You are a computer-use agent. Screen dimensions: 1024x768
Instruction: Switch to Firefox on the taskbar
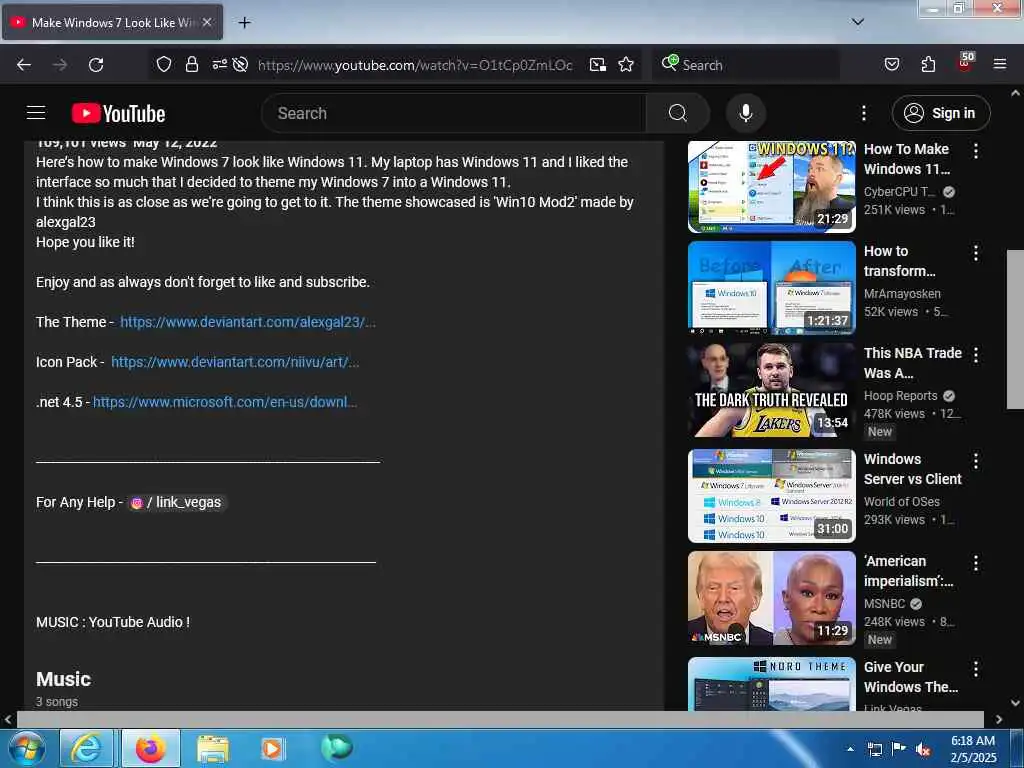pos(150,748)
